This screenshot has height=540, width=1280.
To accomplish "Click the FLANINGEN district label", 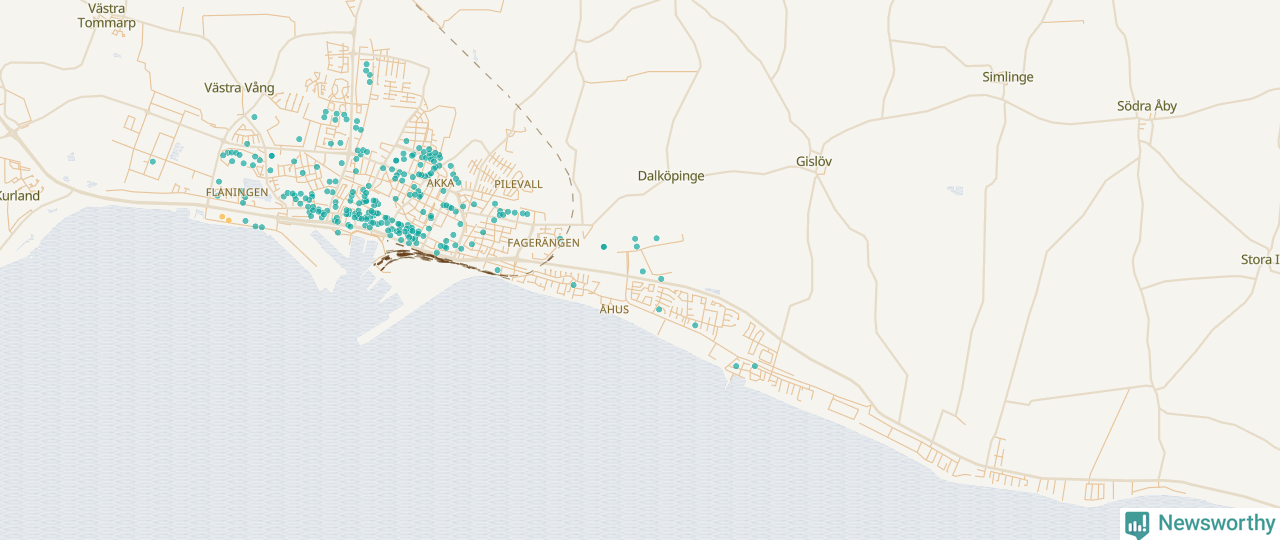I will click(x=237, y=192).
